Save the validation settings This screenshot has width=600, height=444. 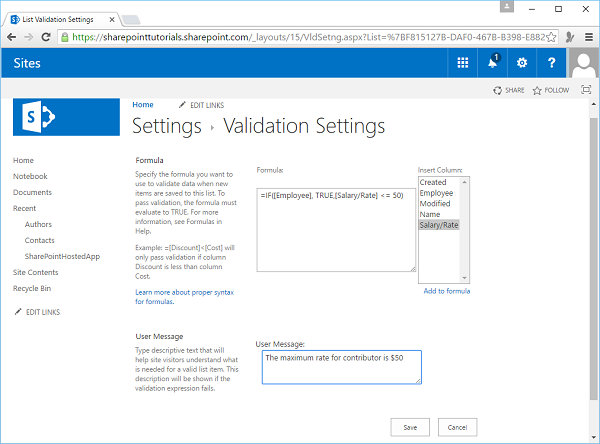pyautogui.click(x=410, y=427)
